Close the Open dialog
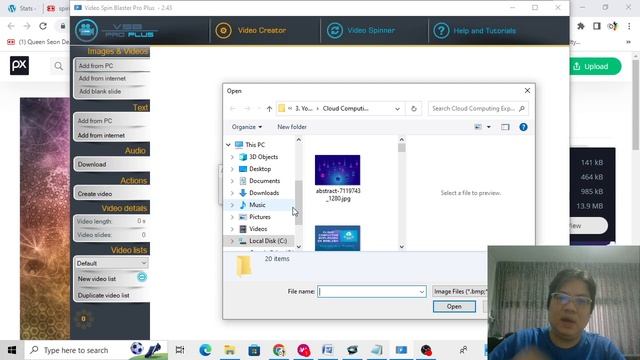The width and height of the screenshot is (640, 360). click(x=527, y=91)
